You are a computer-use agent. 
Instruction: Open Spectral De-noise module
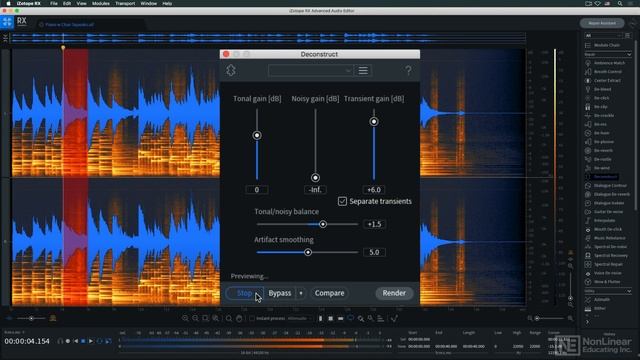click(x=607, y=247)
